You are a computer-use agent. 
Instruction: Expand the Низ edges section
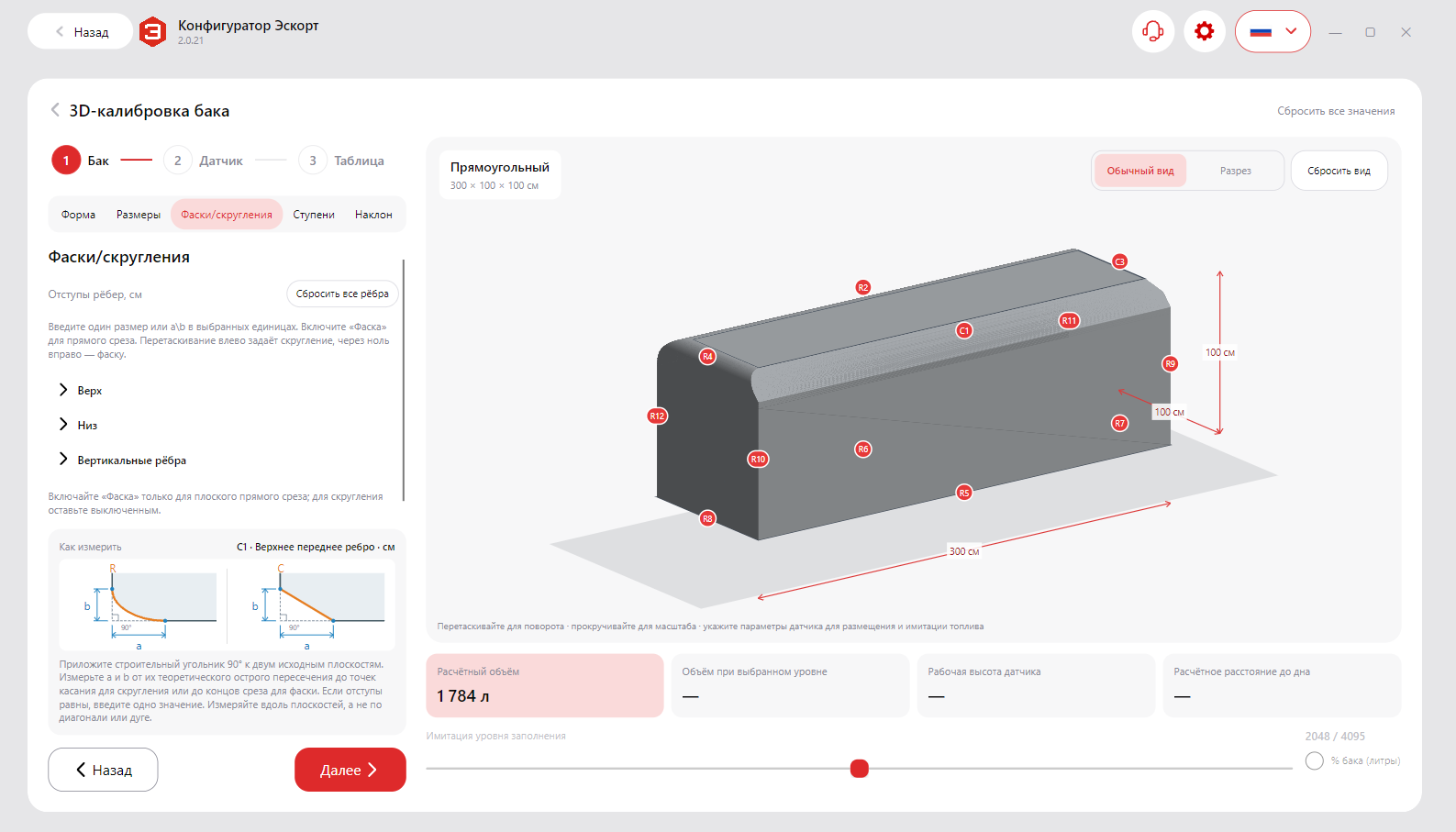78,425
